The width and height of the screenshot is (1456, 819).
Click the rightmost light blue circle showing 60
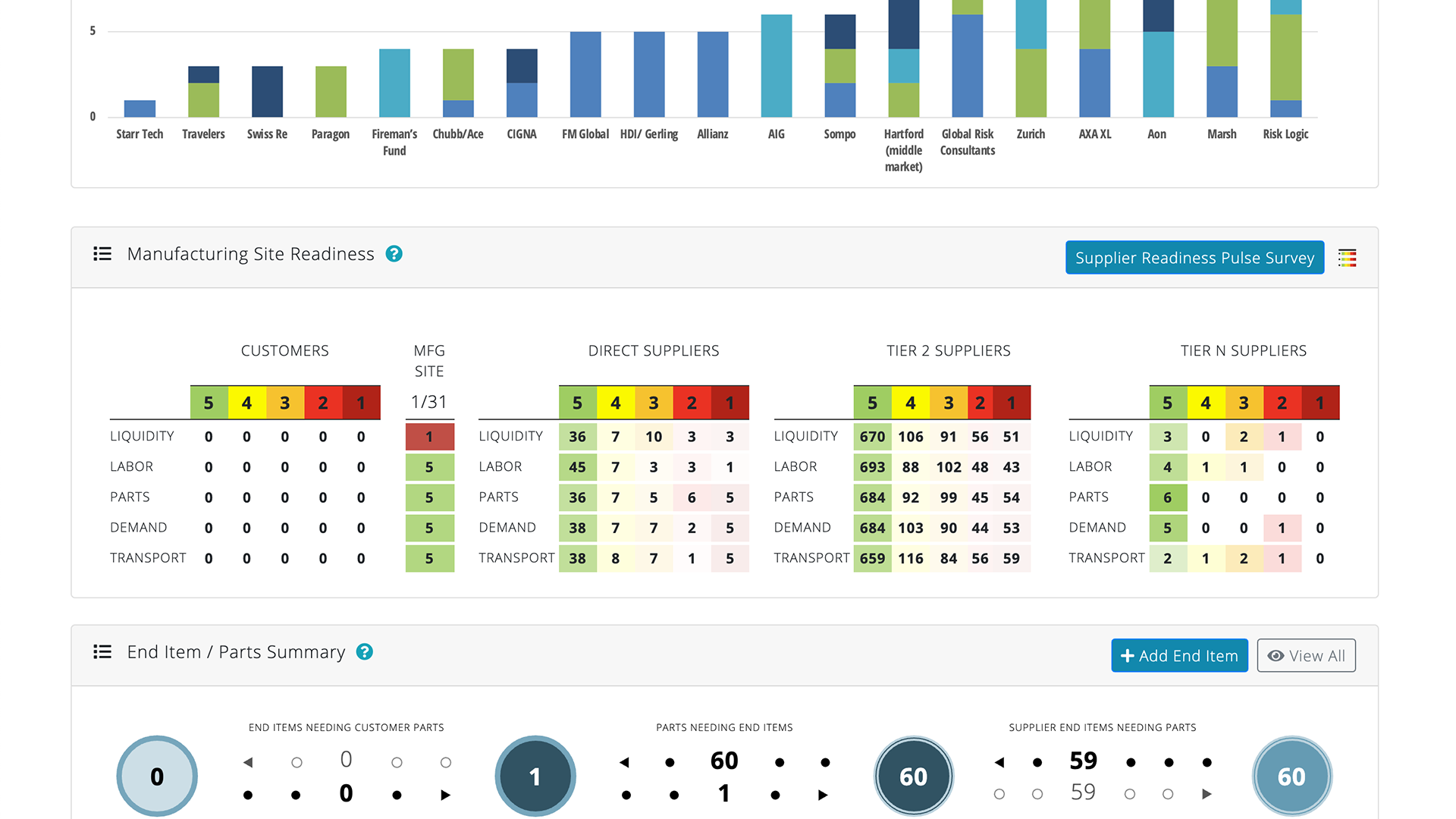pyautogui.click(x=1291, y=776)
